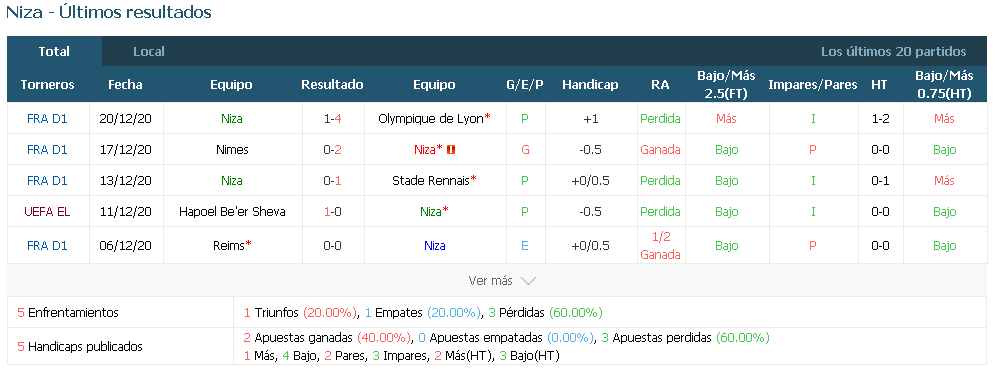Click the blue Niza team in Reims row
997x371 pixels.
(434, 246)
